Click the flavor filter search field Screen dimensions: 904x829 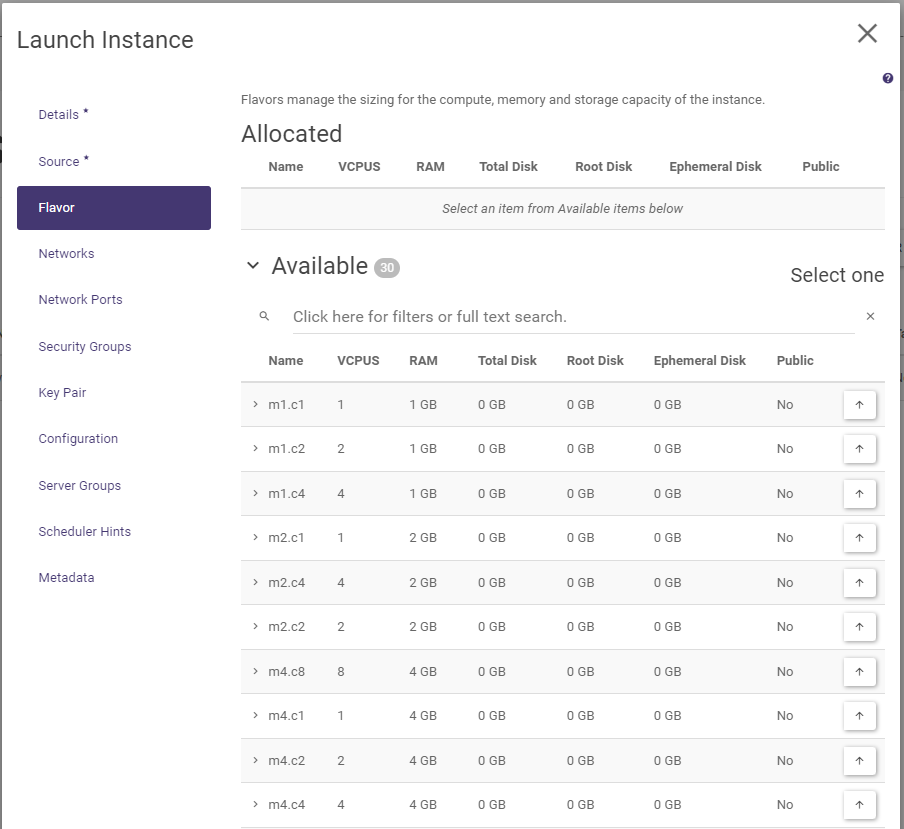570,317
